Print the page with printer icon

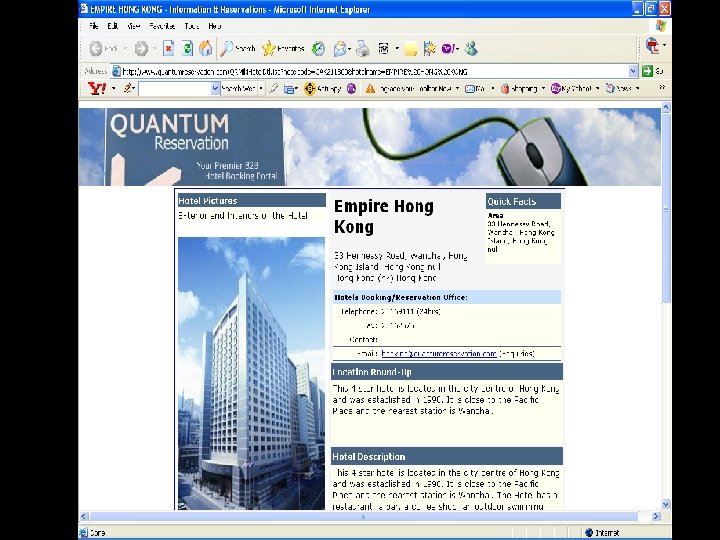[363, 48]
